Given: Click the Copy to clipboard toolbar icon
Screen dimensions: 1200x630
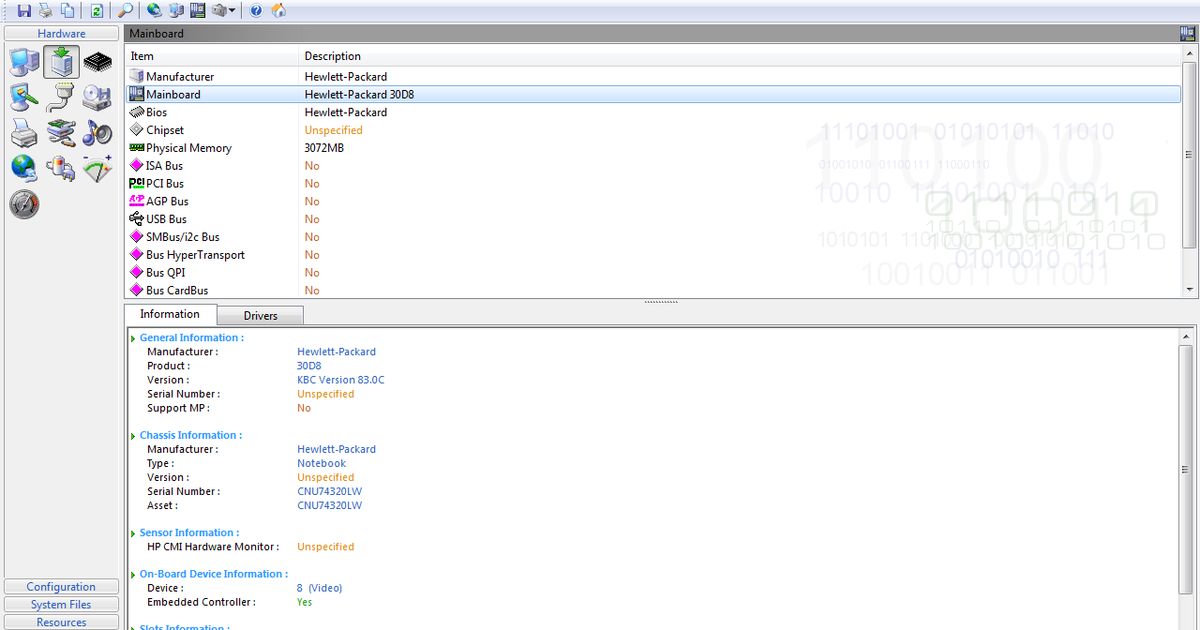Looking at the screenshot, I should (67, 10).
